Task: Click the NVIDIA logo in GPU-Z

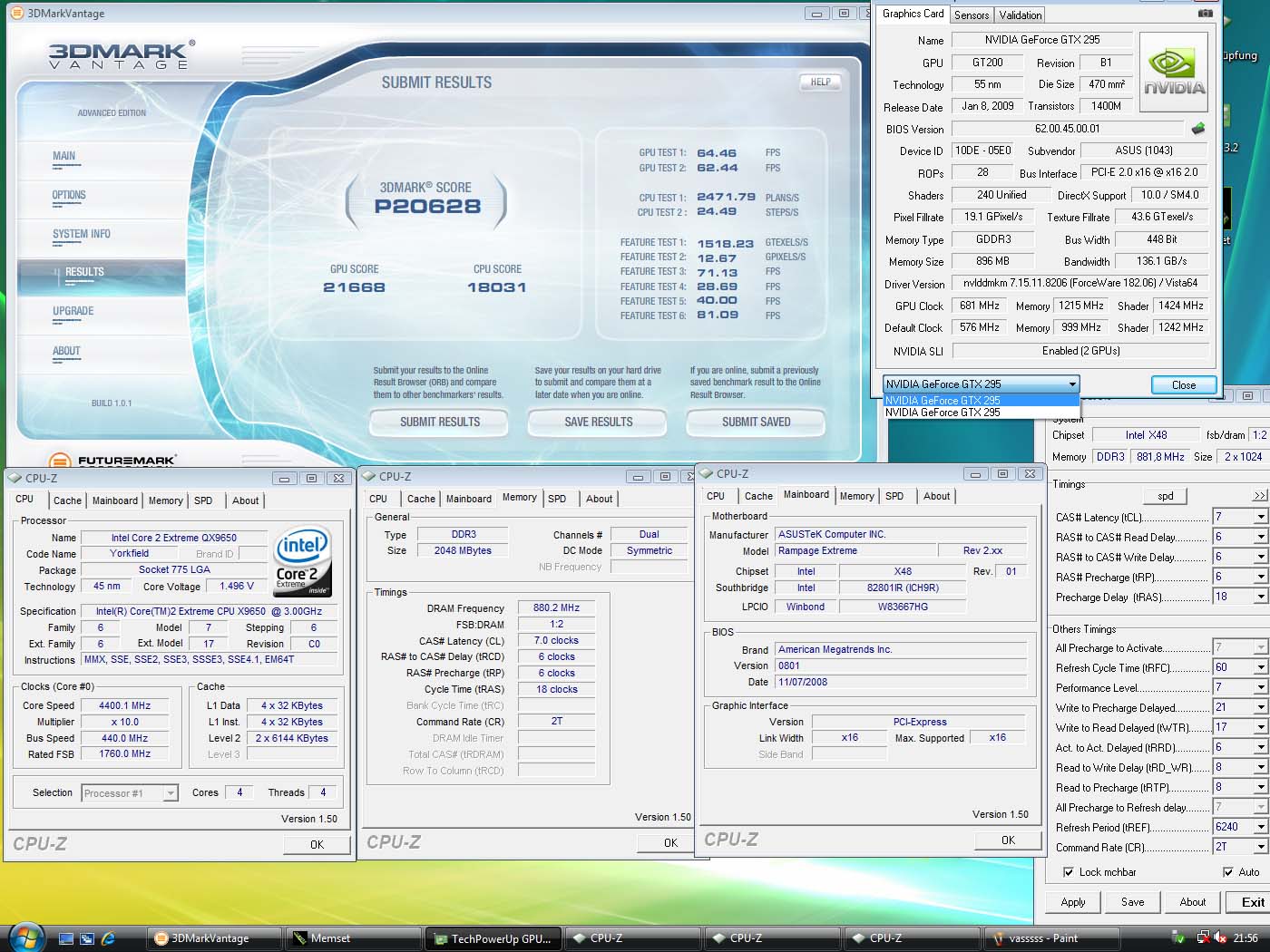Action: pyautogui.click(x=1174, y=73)
